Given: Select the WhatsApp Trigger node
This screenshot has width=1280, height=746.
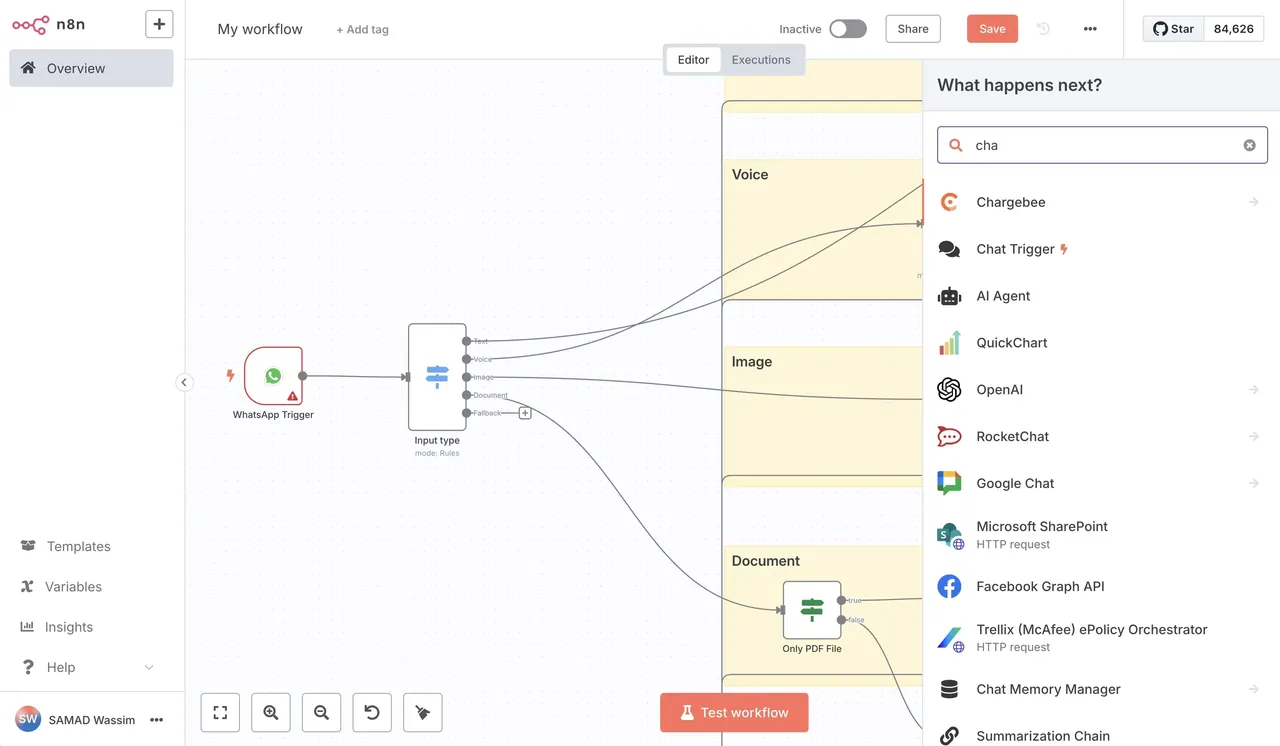Looking at the screenshot, I should (x=273, y=376).
